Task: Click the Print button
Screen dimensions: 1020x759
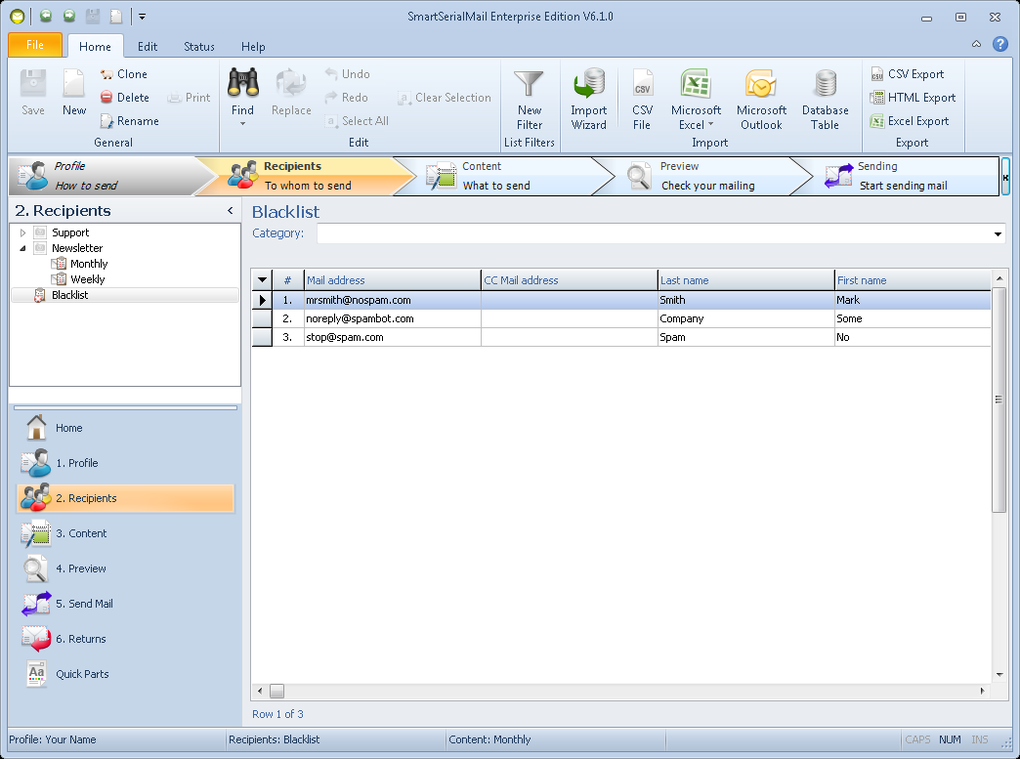Action: coord(189,98)
